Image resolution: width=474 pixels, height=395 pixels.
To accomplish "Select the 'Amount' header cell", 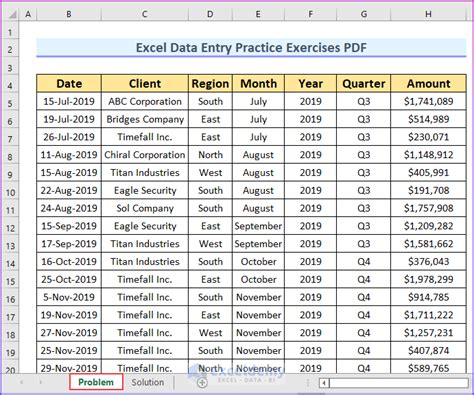I will point(428,84).
